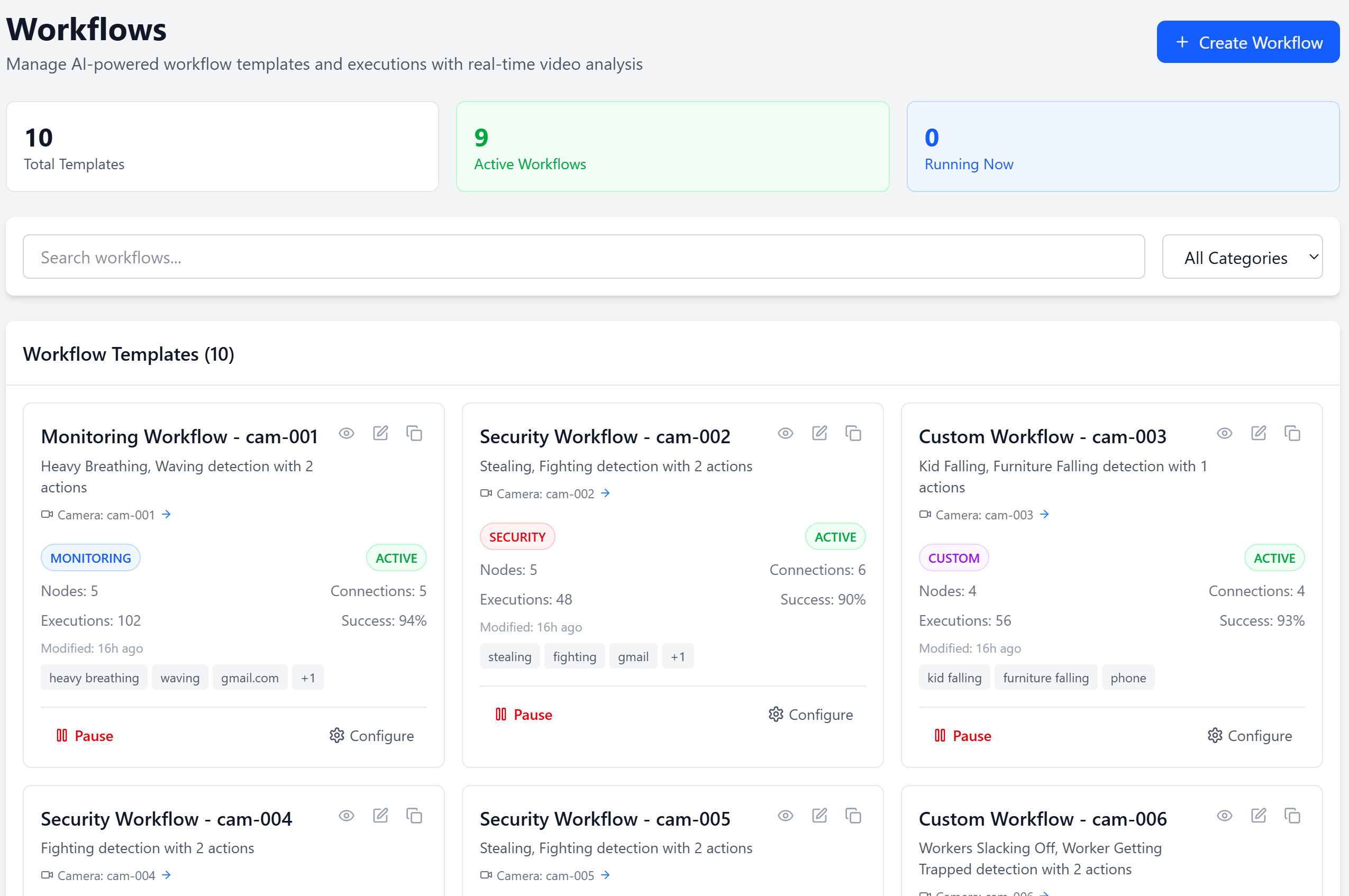1349x896 pixels.
Task: Click edit icon on Security Workflow cam-002
Action: coord(819,433)
